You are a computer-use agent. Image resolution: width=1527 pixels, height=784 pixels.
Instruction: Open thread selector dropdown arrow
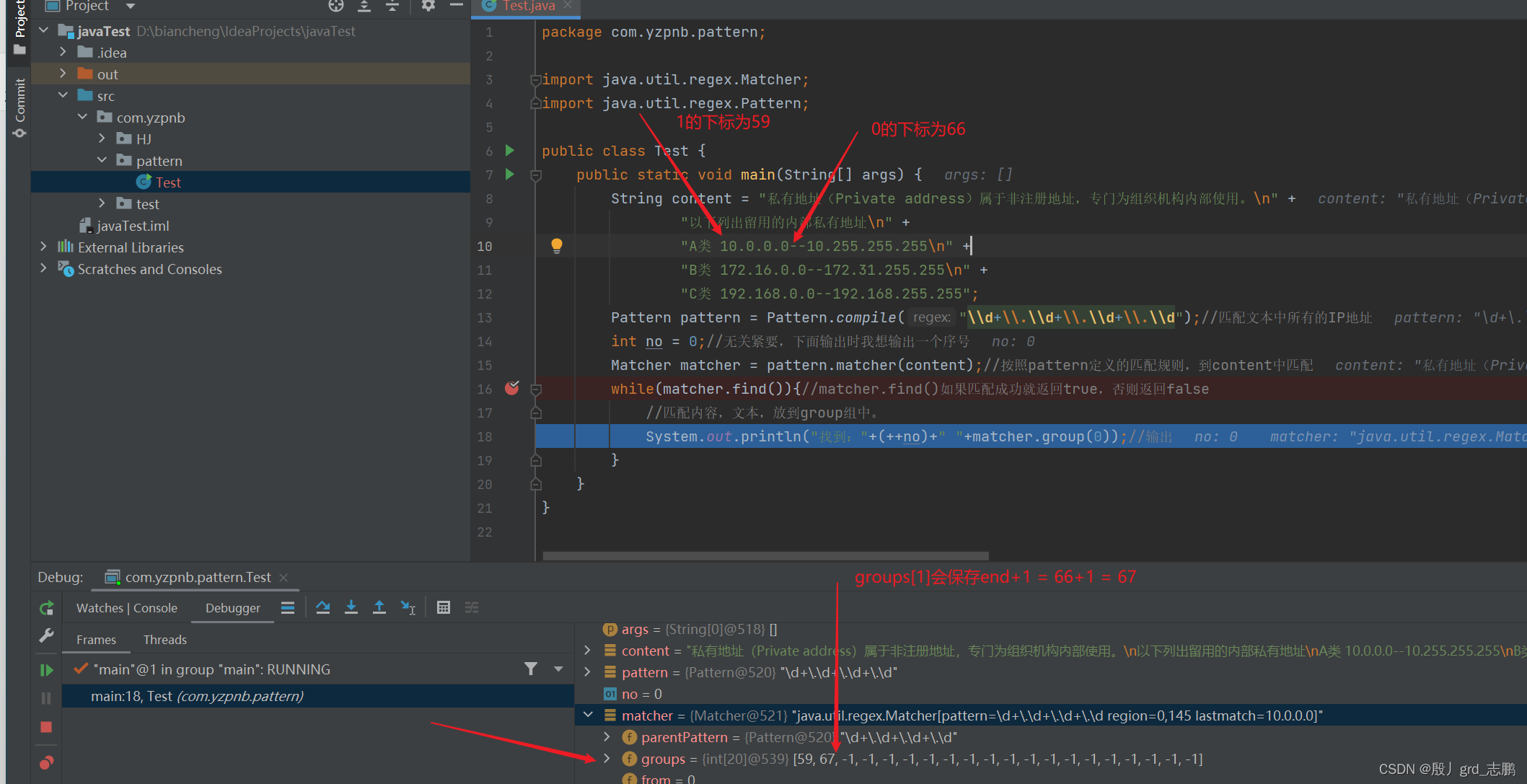tap(558, 669)
